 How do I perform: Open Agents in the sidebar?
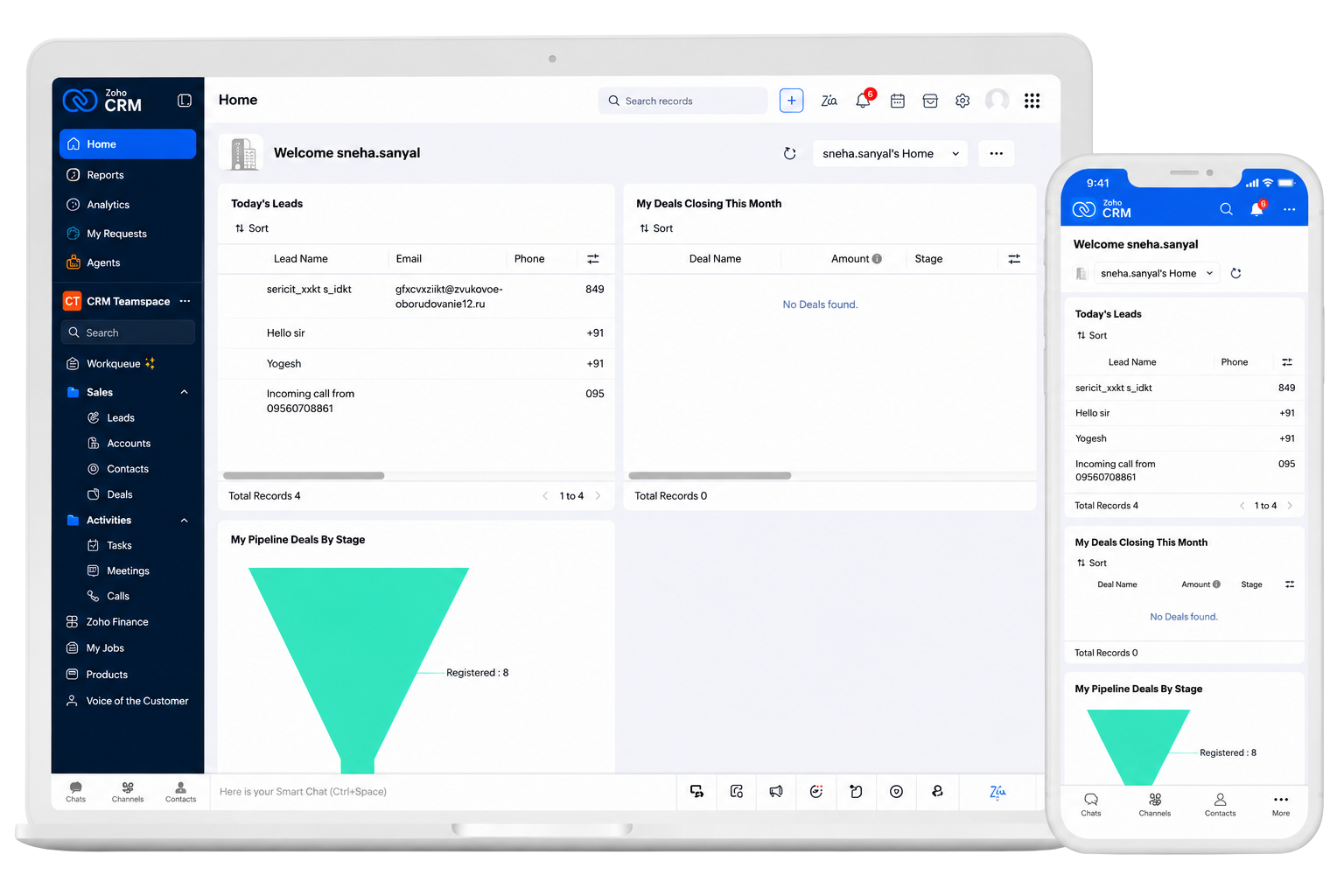(x=128, y=262)
